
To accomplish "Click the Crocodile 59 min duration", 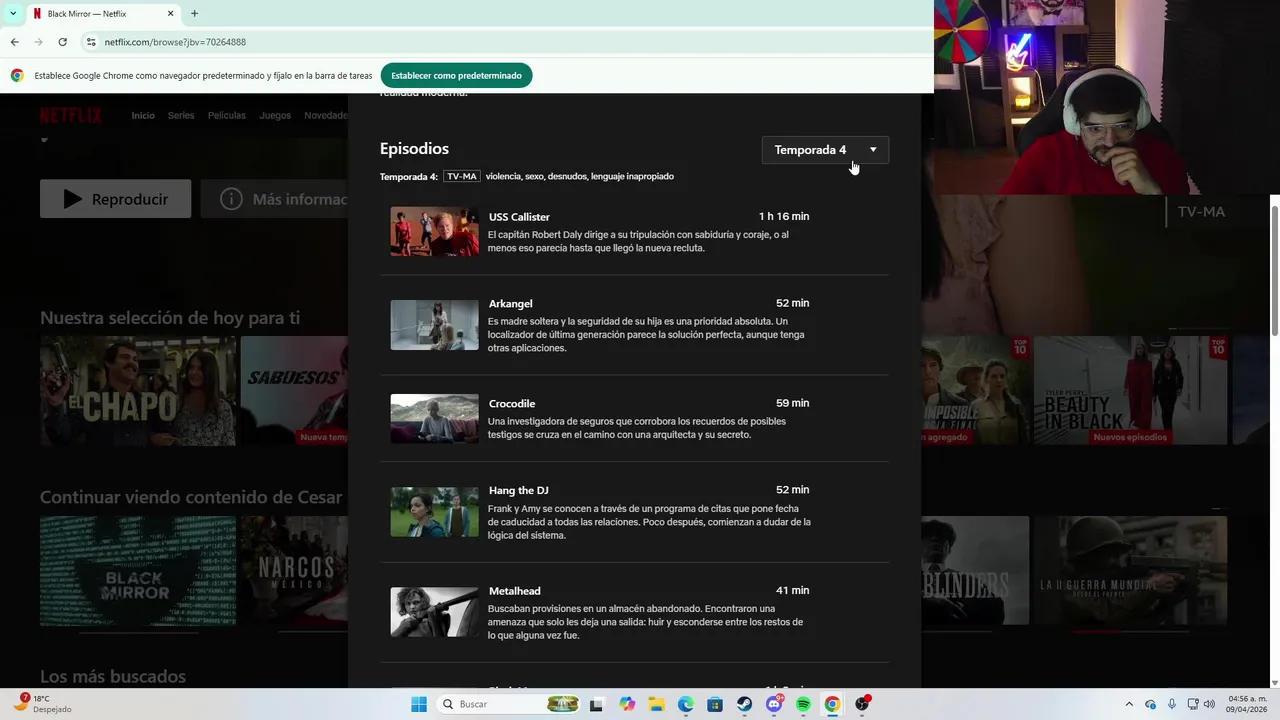I will [792, 403].
